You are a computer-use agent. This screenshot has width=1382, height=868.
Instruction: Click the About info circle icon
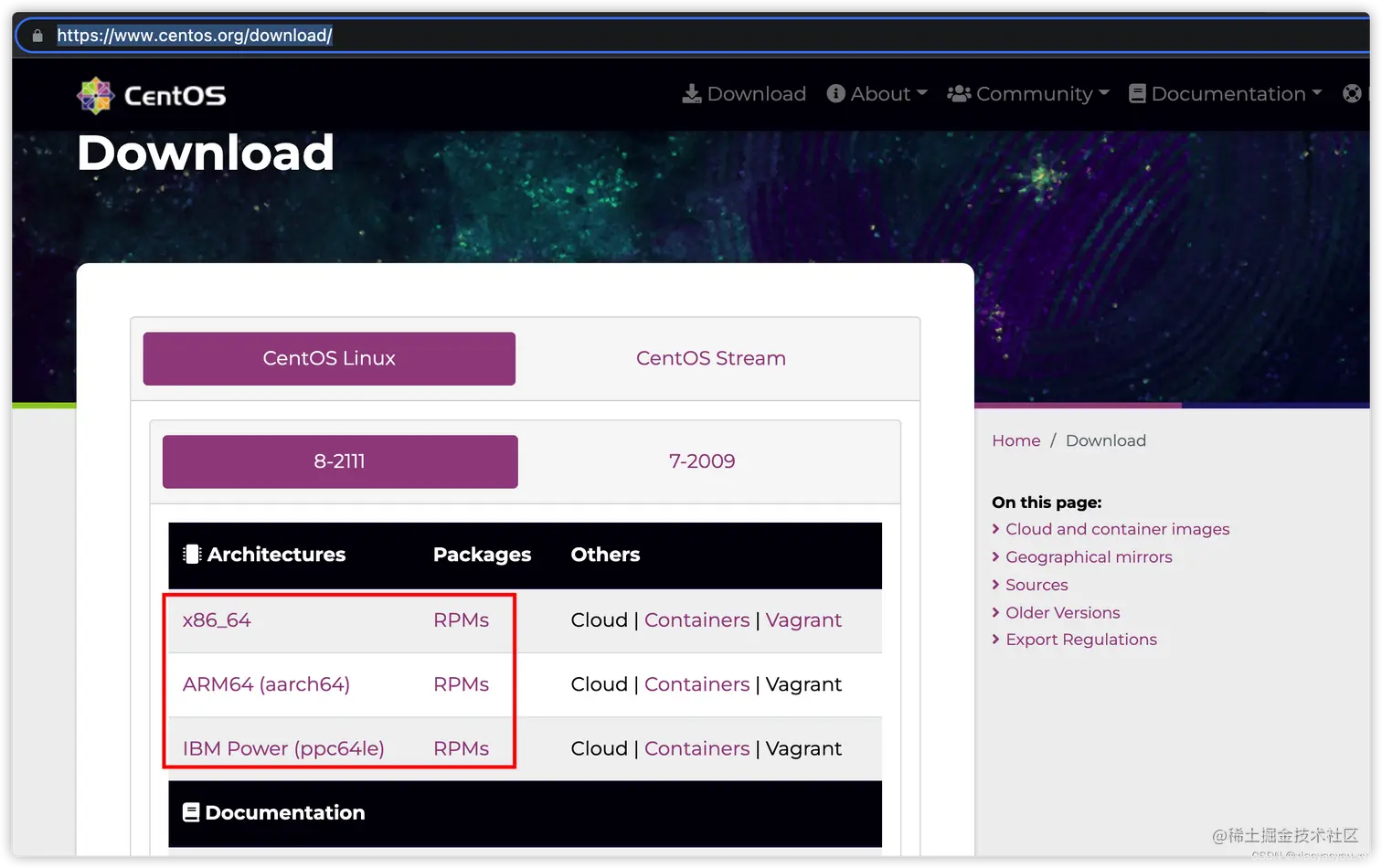835,94
